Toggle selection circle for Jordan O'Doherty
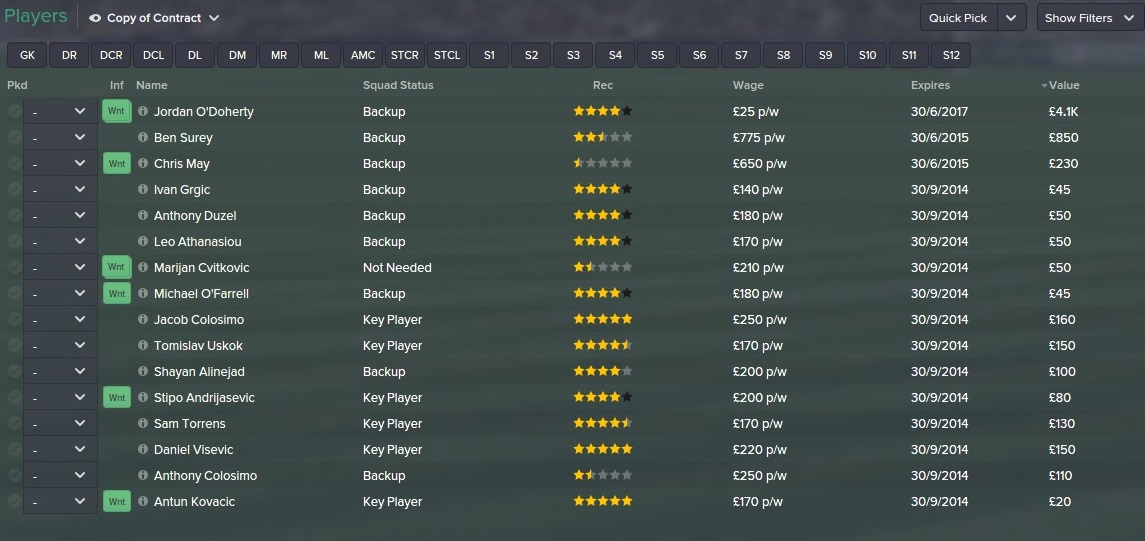Viewport: 1145px width, 541px height. (x=14, y=112)
